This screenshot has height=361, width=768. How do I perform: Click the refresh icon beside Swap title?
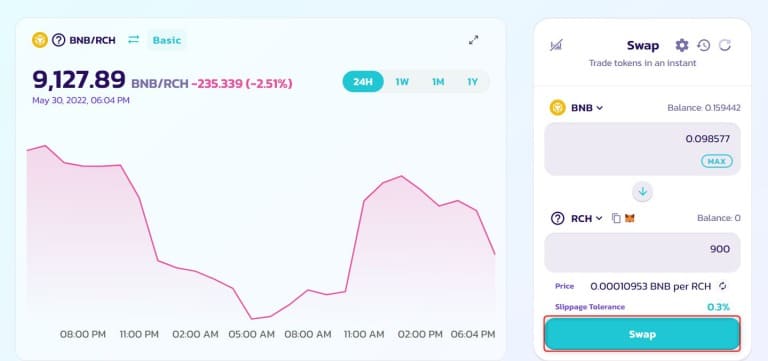point(725,46)
